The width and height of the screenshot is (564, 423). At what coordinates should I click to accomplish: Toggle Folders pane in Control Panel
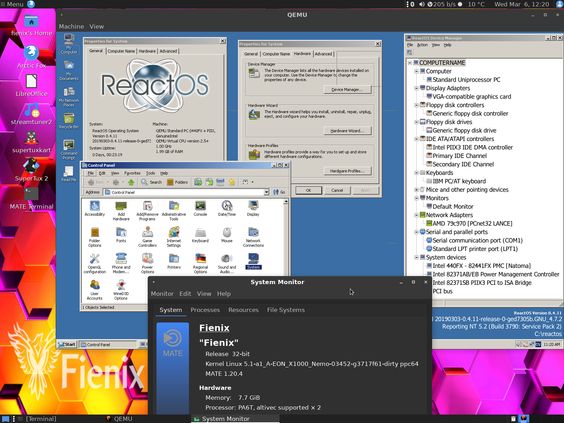point(177,182)
